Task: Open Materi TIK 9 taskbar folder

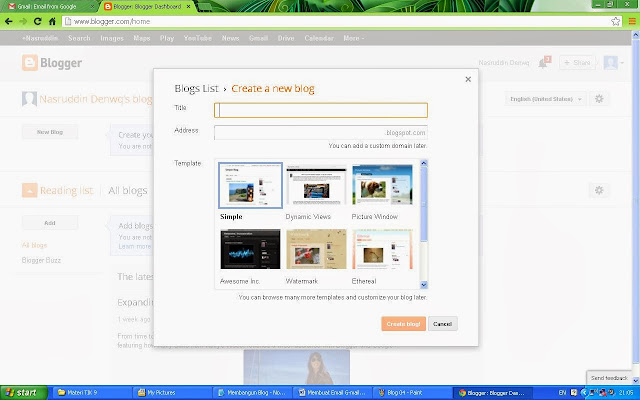Action: point(91,393)
